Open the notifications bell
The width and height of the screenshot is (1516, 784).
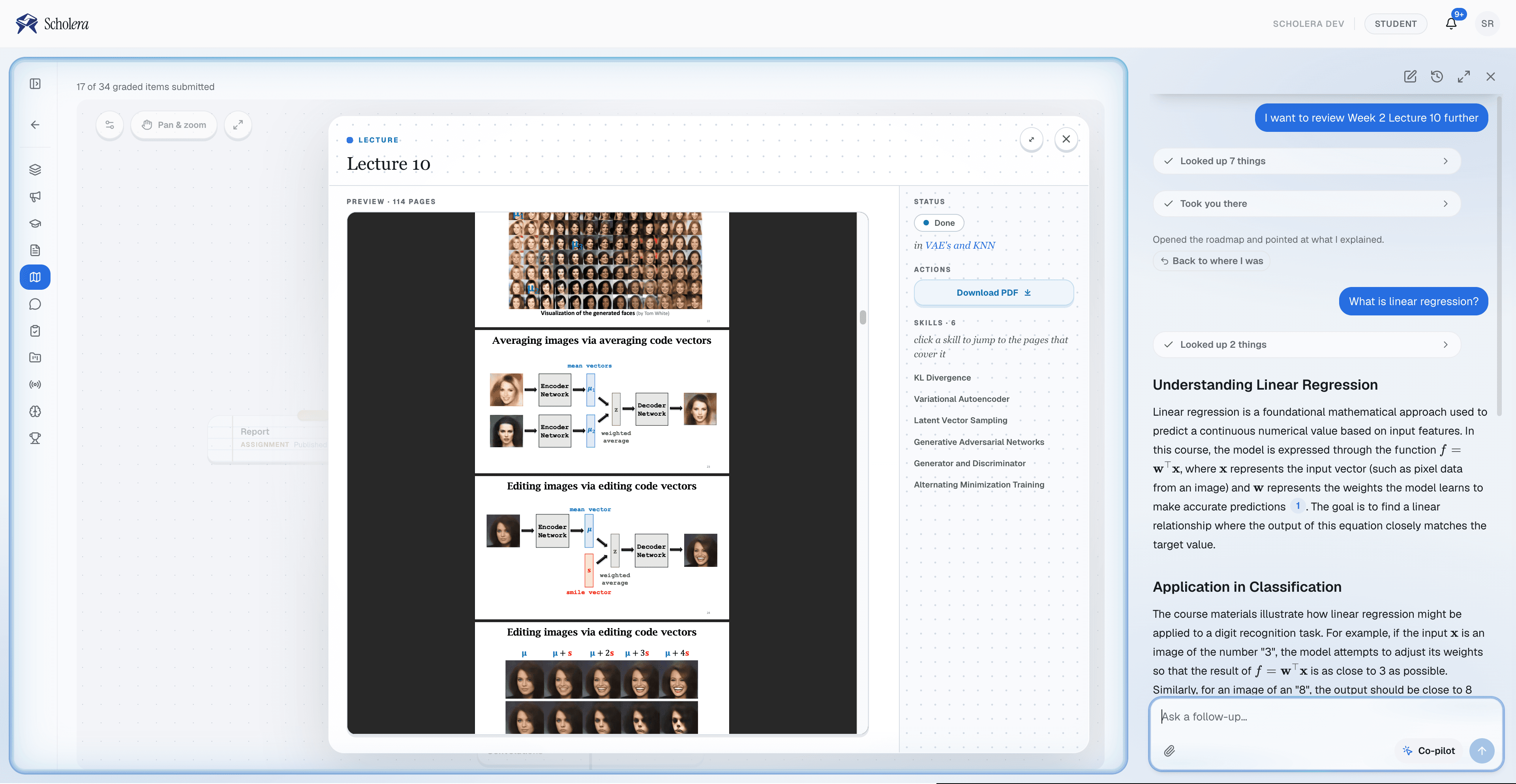point(1451,24)
